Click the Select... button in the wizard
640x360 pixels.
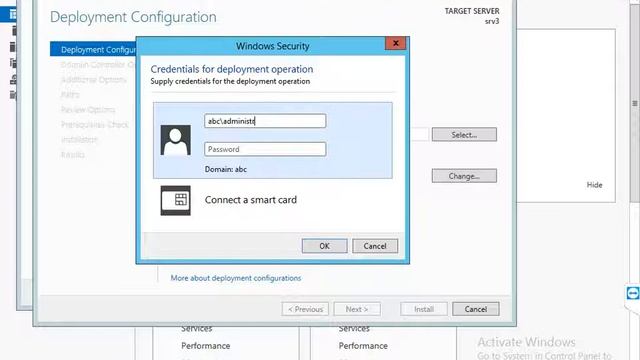coord(464,134)
